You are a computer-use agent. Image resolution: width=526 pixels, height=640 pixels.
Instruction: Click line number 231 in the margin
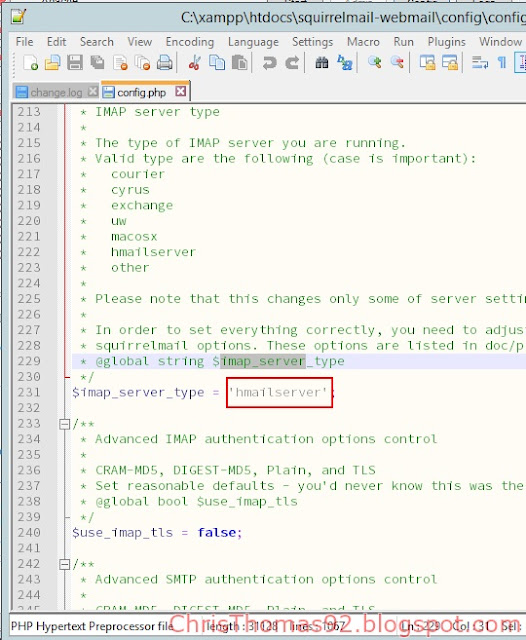[x=29, y=392]
